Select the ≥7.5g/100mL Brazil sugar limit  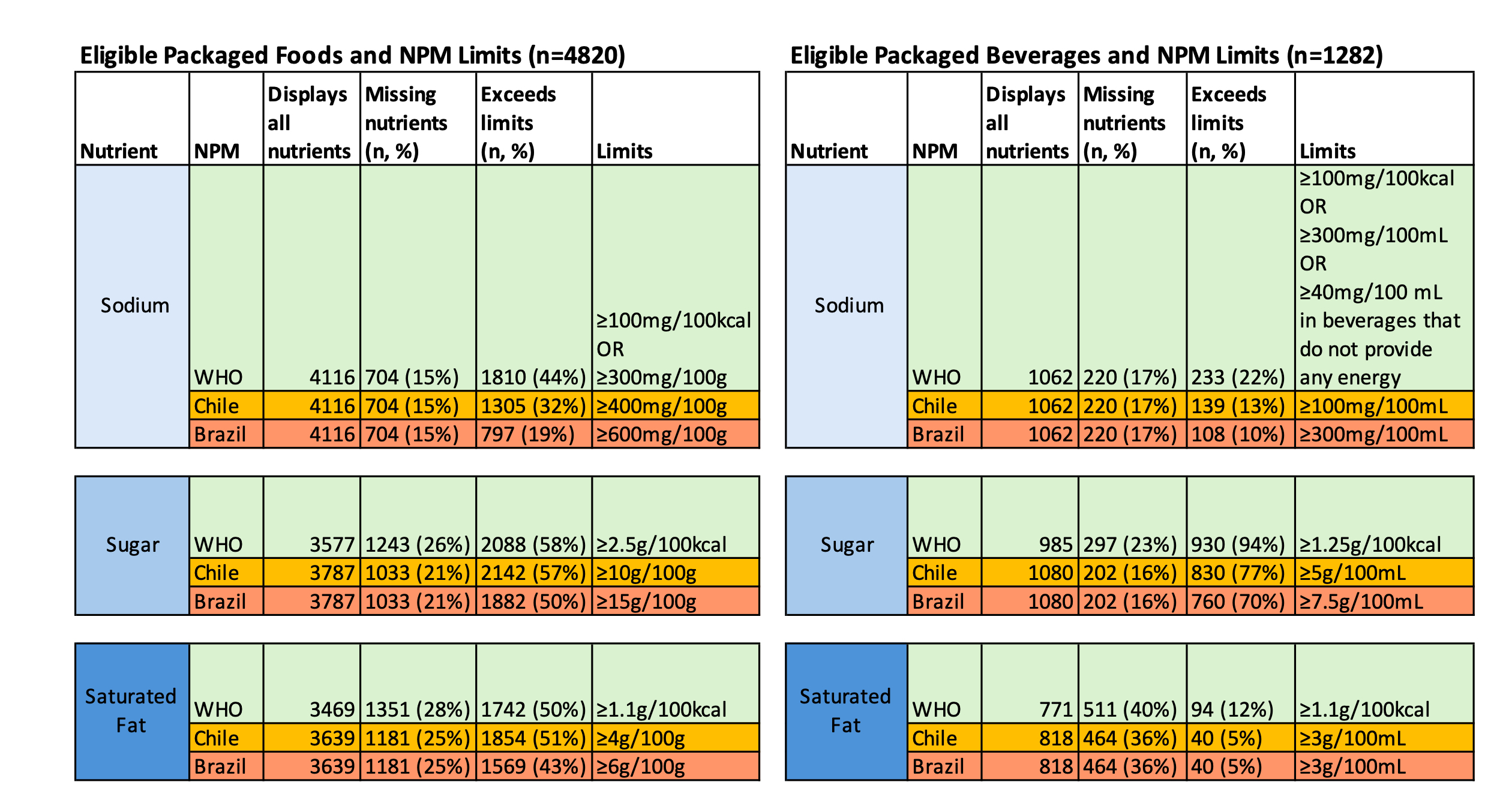[x=1361, y=602]
